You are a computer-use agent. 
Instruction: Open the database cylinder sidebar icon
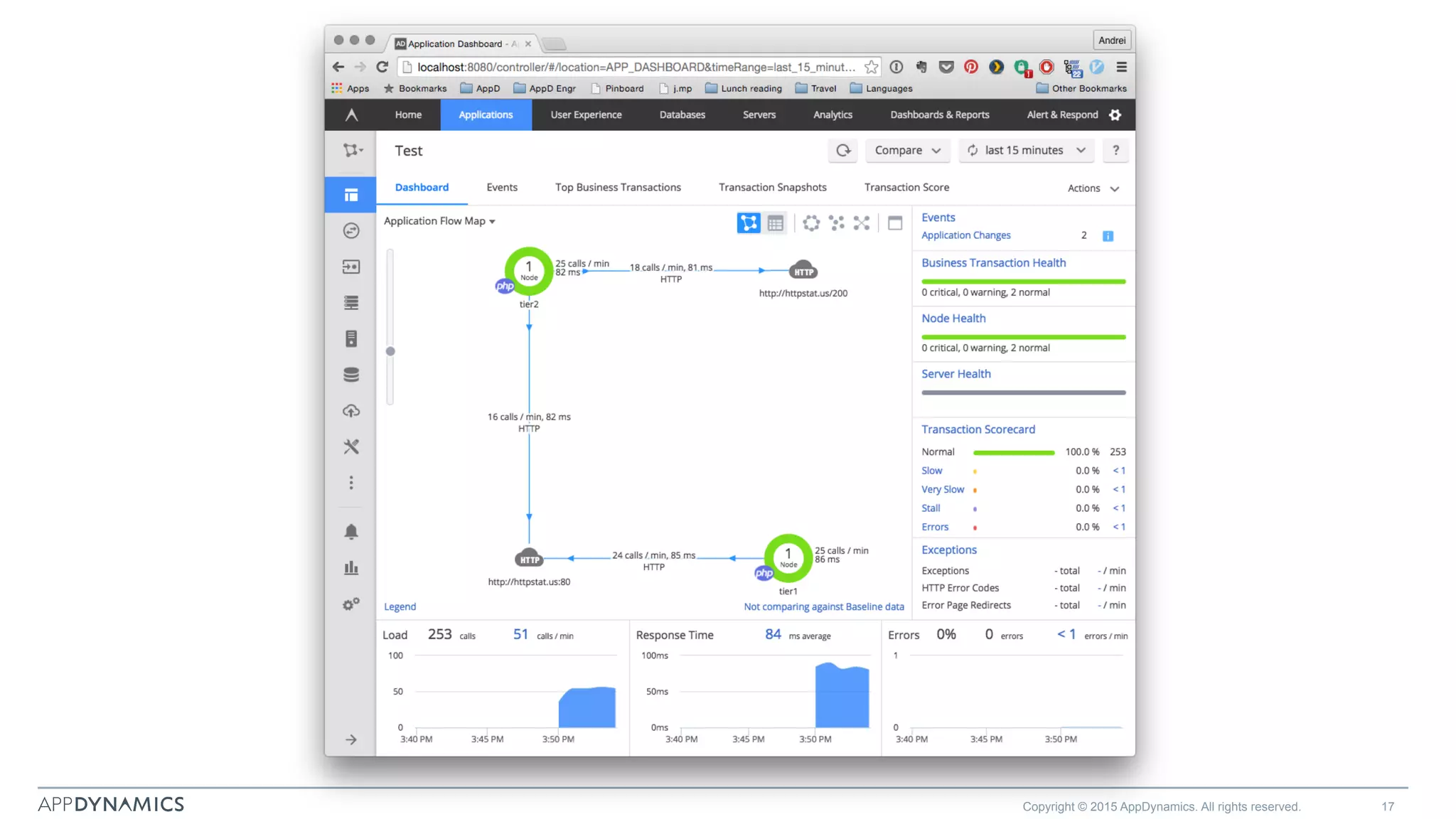351,375
